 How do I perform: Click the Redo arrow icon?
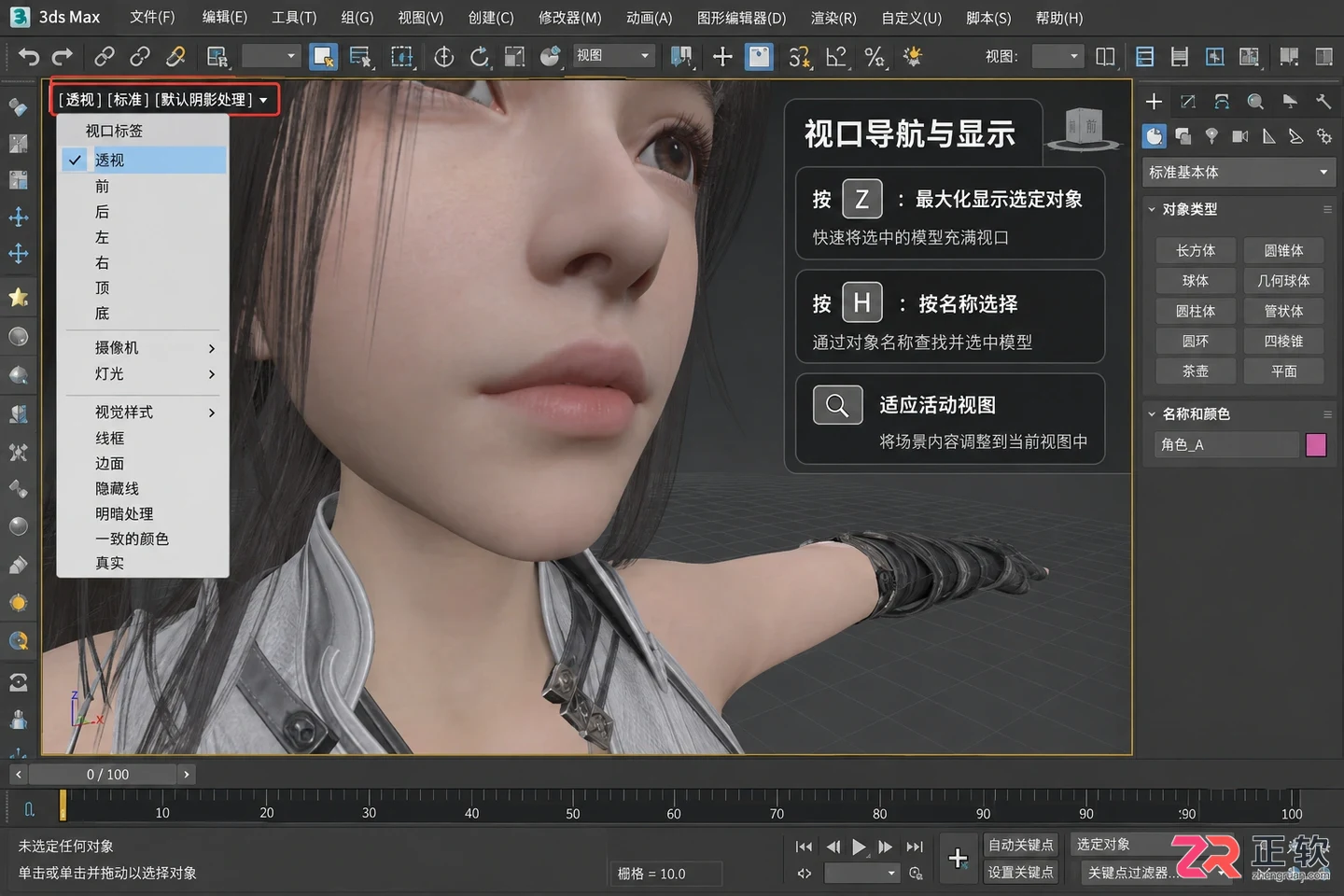point(62,57)
